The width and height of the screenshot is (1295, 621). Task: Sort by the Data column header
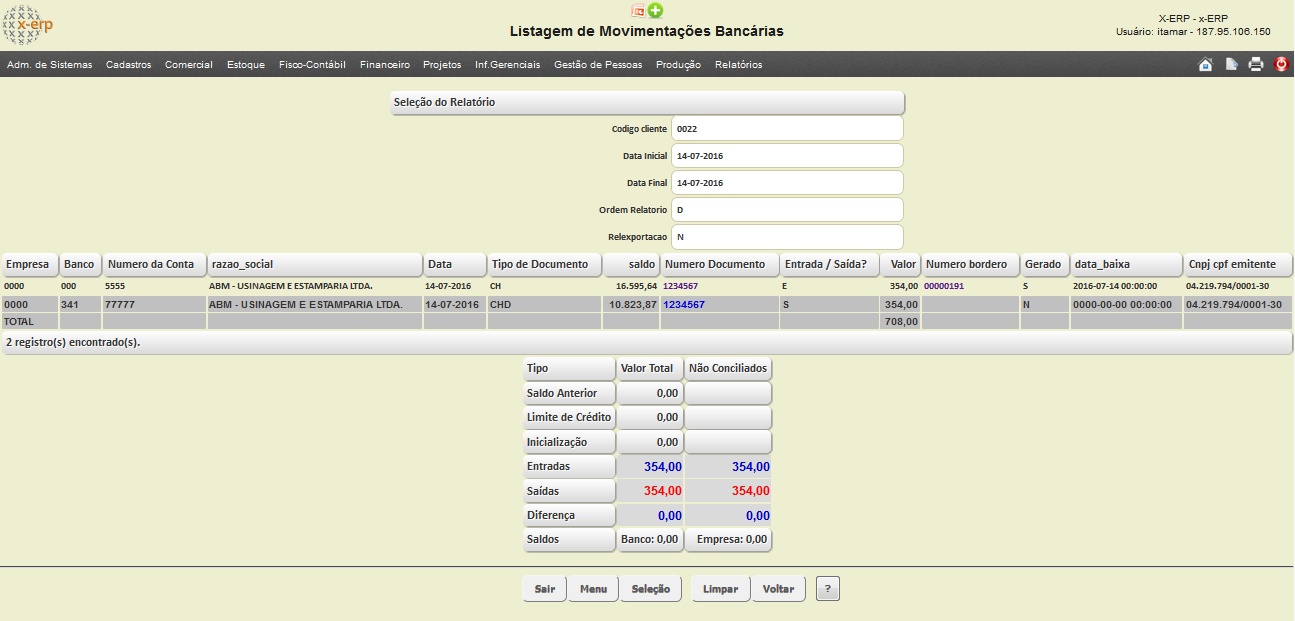pyautogui.click(x=454, y=264)
